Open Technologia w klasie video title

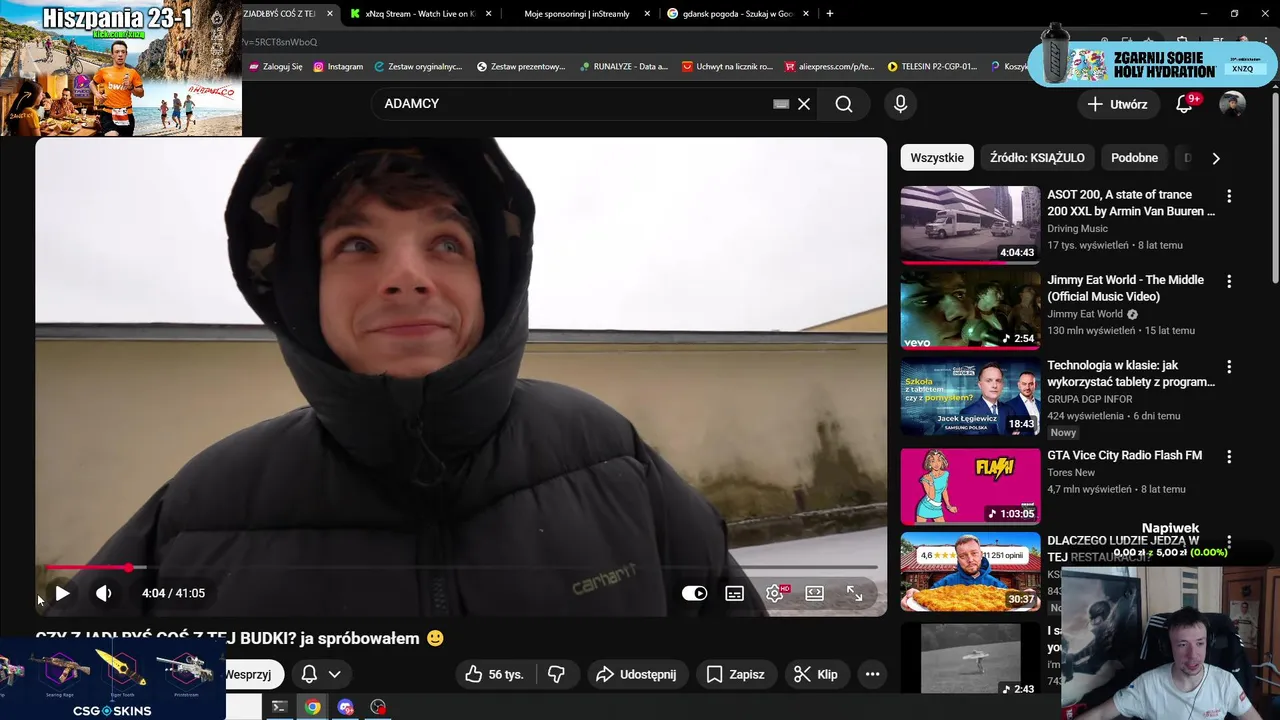coord(1131,373)
